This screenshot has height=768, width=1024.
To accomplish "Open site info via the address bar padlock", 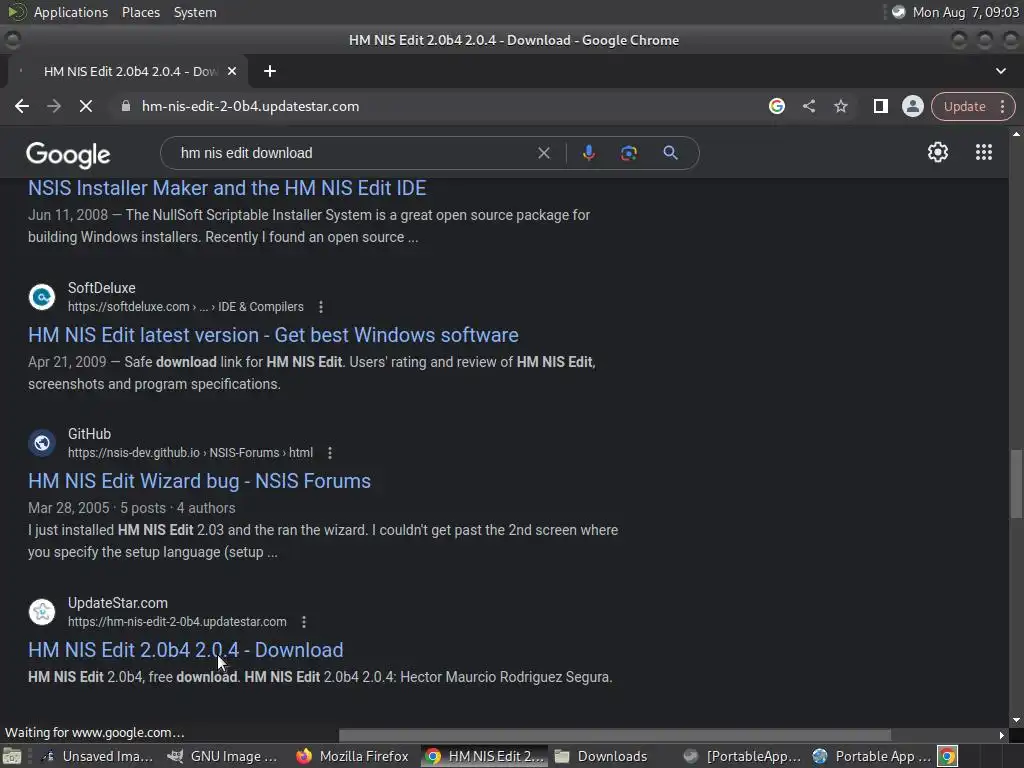I will click(x=126, y=106).
